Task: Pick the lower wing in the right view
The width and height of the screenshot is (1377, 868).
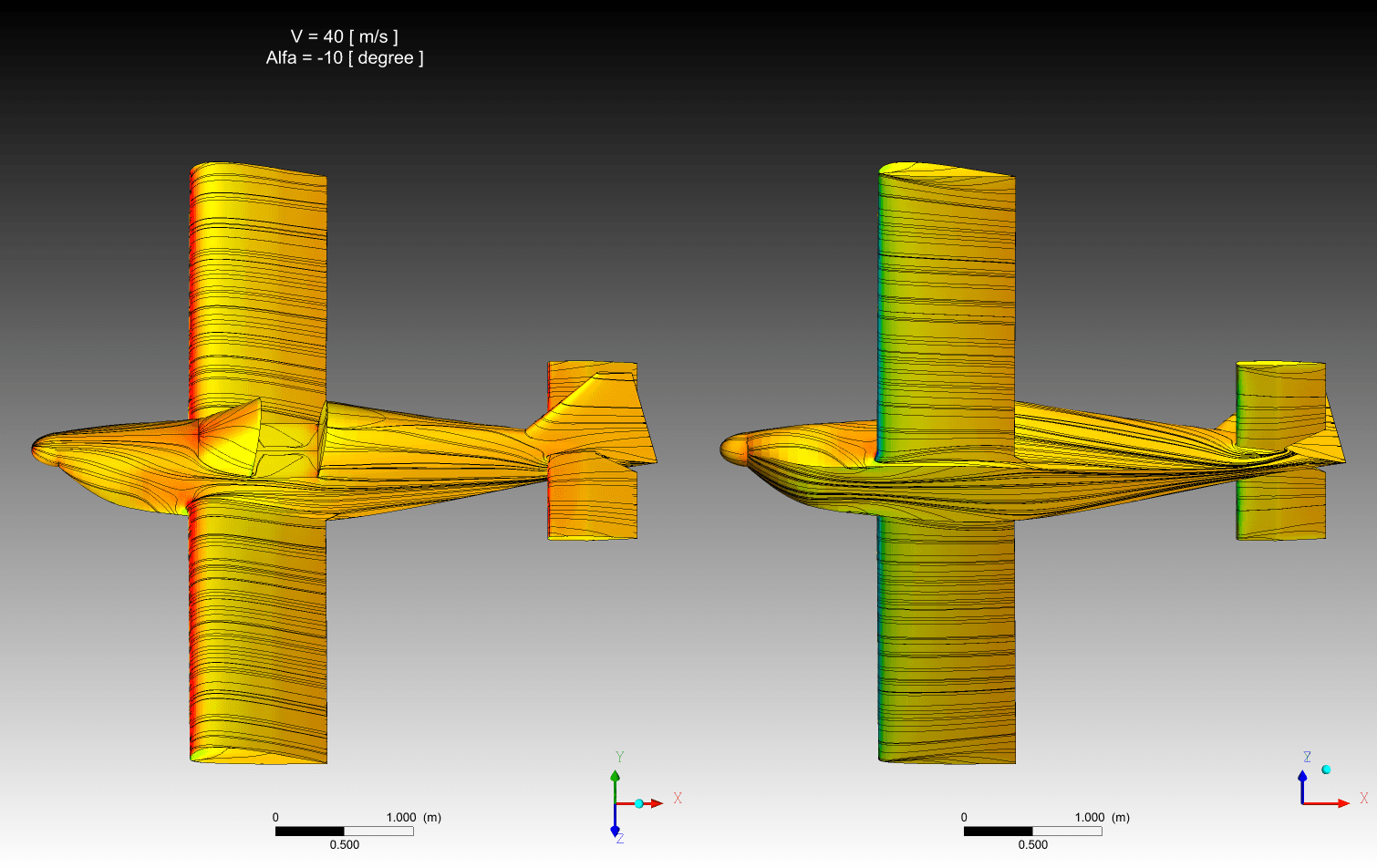Action: pyautogui.click(x=947, y=638)
